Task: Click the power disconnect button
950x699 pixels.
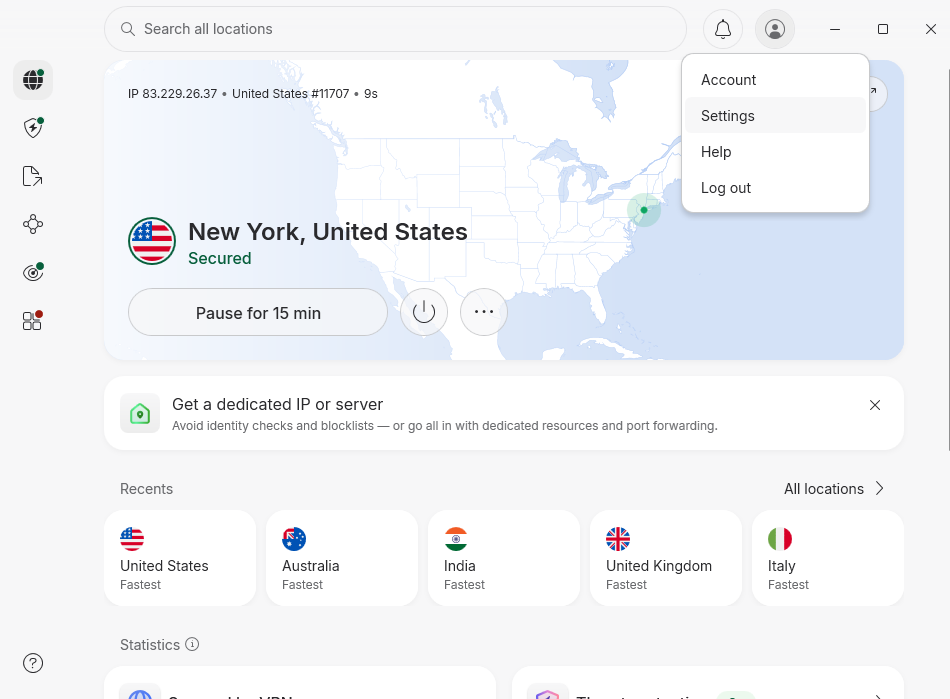Action: point(424,312)
